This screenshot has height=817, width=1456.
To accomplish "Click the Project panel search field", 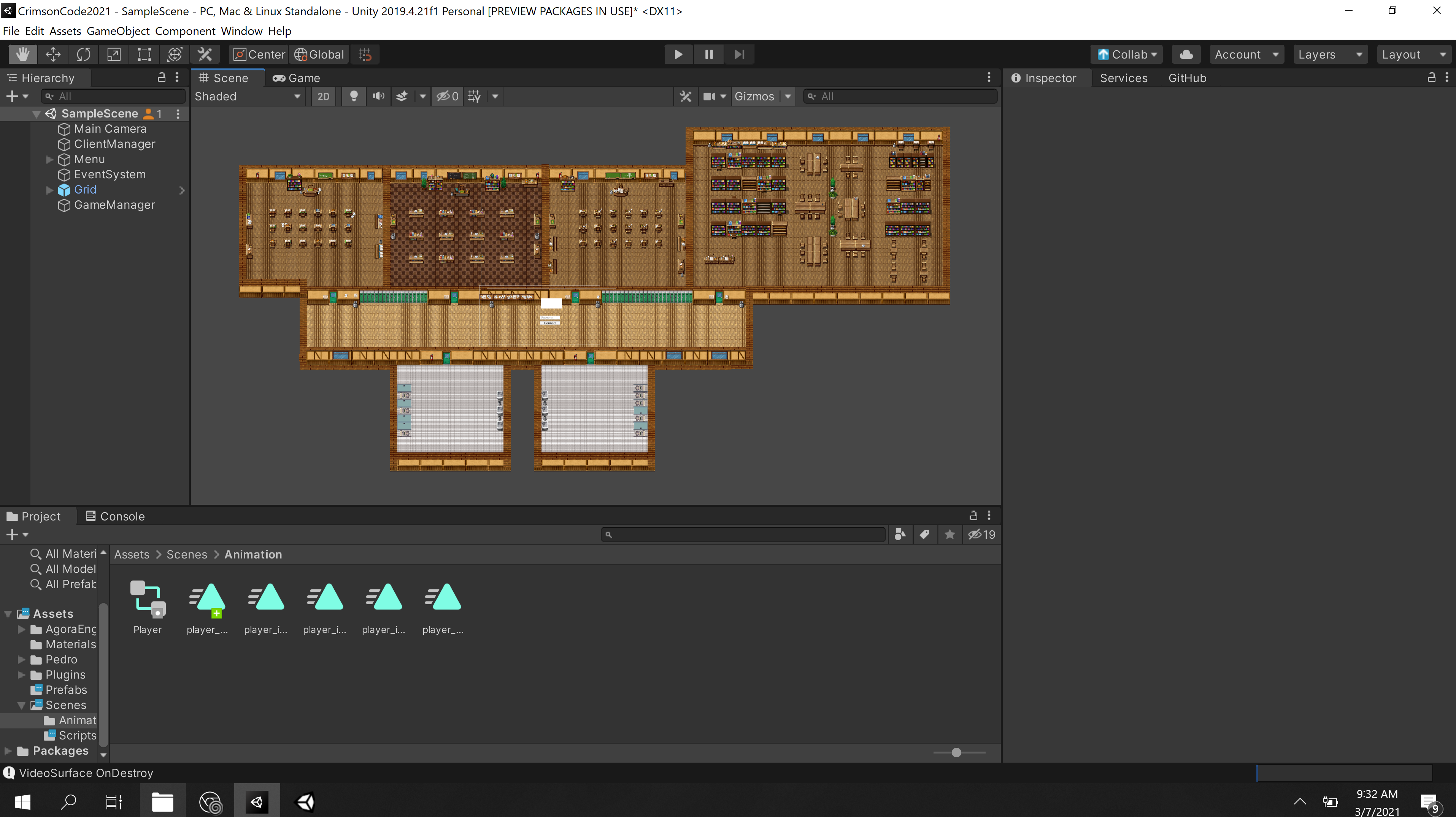I will pyautogui.click(x=744, y=535).
